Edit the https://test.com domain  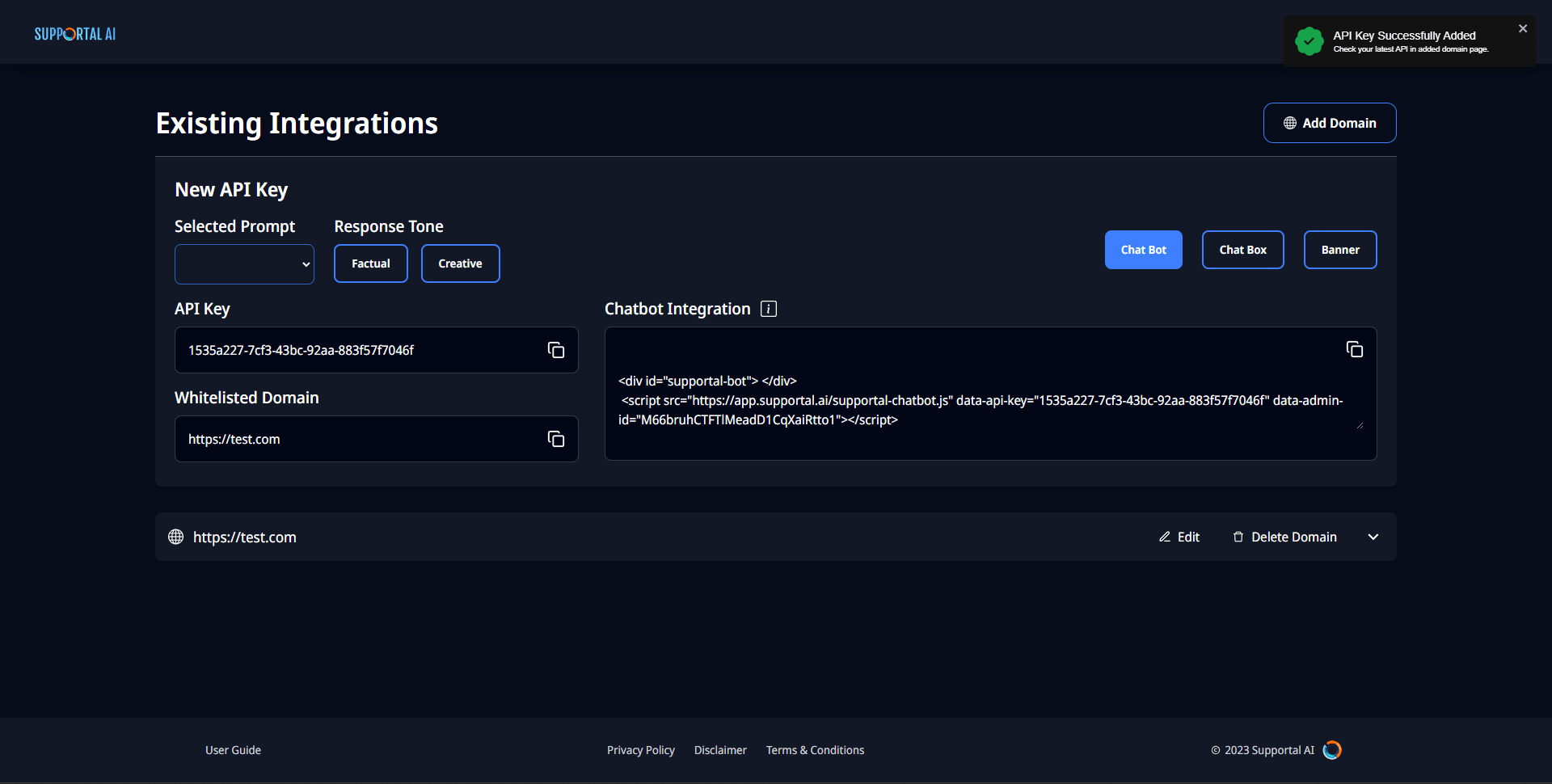click(1179, 537)
